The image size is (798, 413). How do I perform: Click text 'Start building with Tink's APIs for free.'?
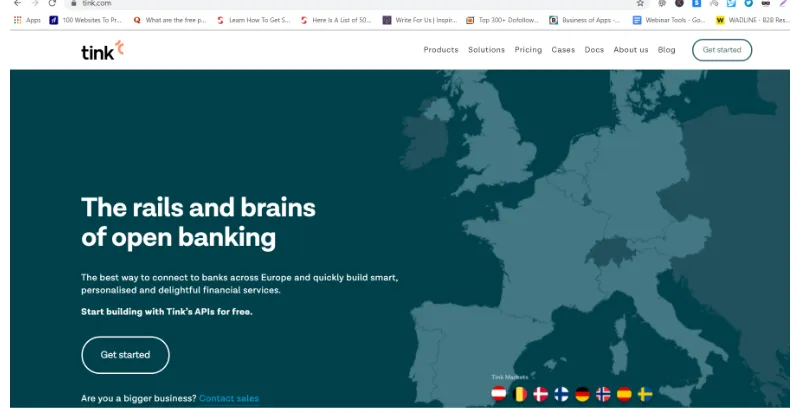(167, 312)
